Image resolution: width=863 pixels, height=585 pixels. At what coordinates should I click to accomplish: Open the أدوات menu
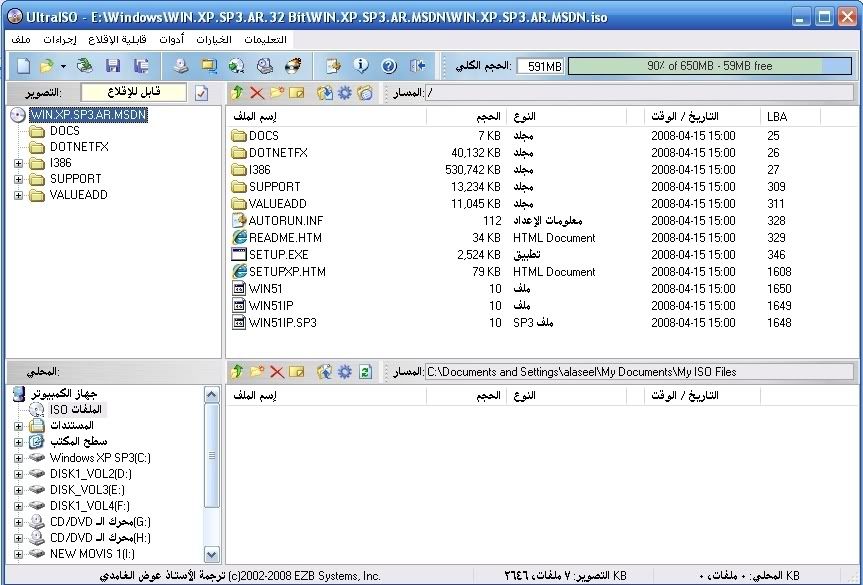pos(171,40)
